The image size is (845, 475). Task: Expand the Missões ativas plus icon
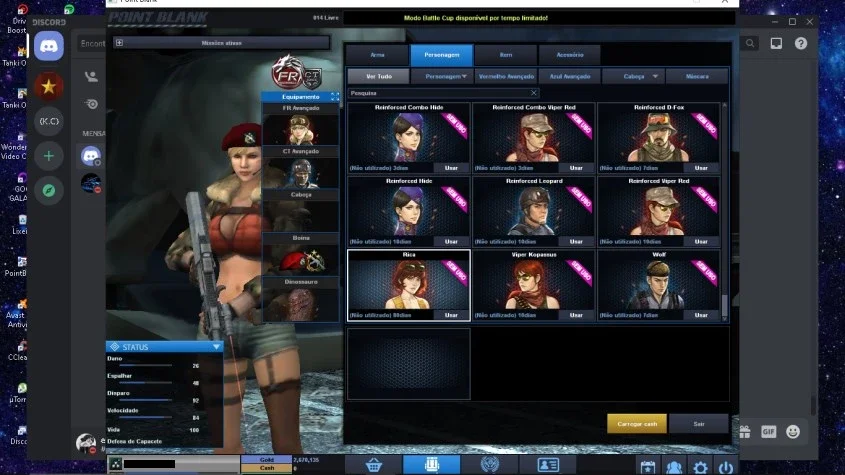pyautogui.click(x=119, y=43)
